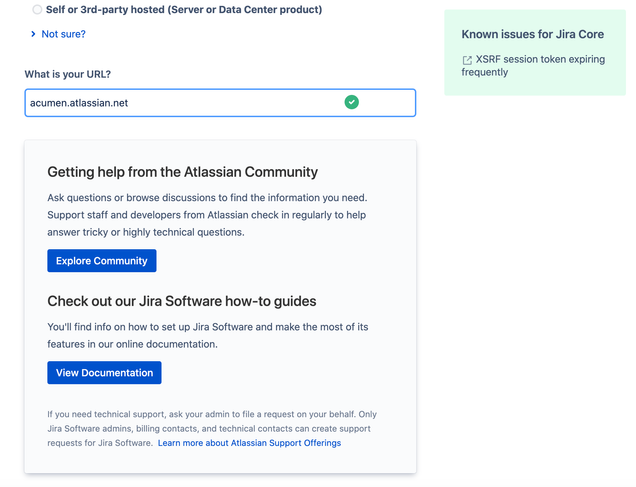The image size is (636, 487).
Task: Click the What is your URL? label
Action: [x=68, y=74]
